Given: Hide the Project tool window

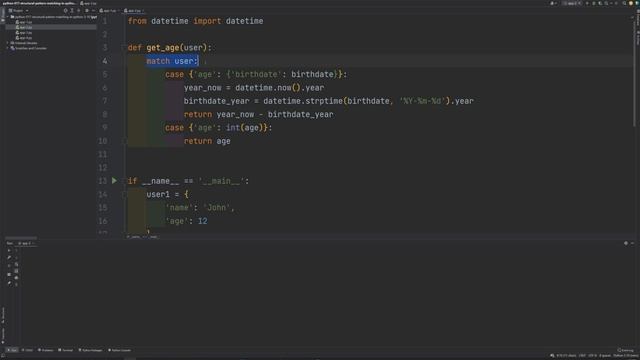Looking at the screenshot, I should click(x=93, y=11).
